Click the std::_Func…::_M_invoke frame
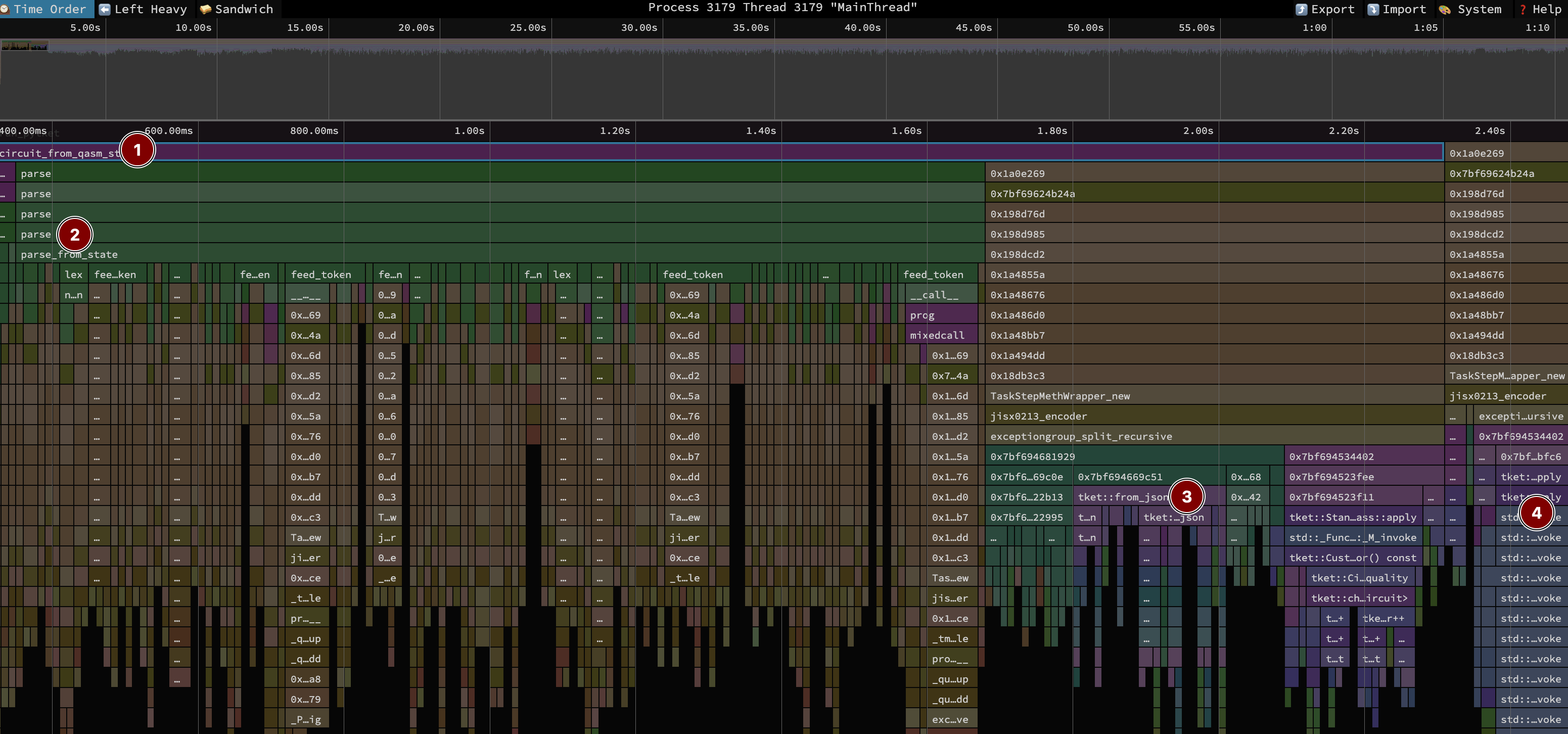 [x=1353, y=537]
